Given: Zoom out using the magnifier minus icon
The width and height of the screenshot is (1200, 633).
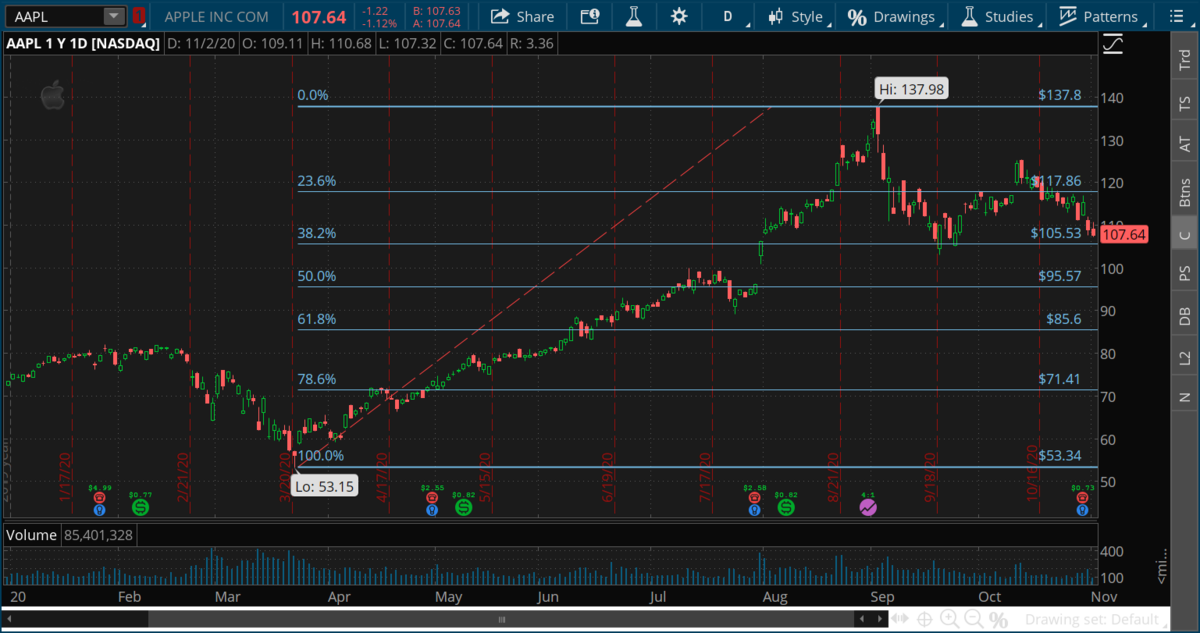Looking at the screenshot, I should [x=974, y=620].
